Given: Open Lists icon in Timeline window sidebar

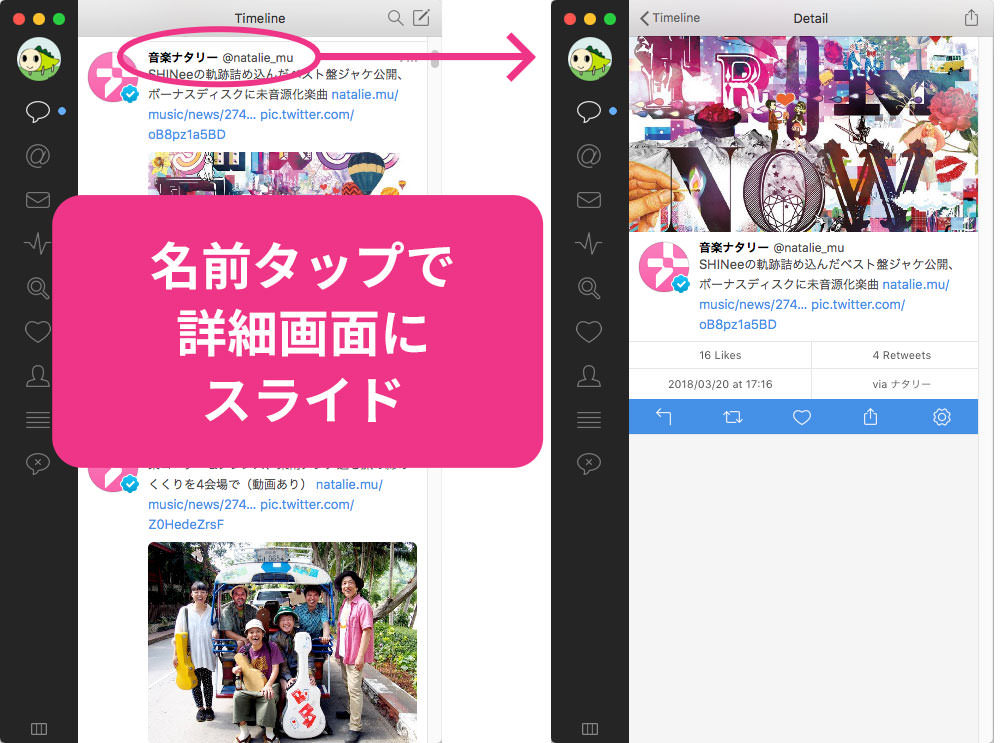Looking at the screenshot, I should [38, 420].
